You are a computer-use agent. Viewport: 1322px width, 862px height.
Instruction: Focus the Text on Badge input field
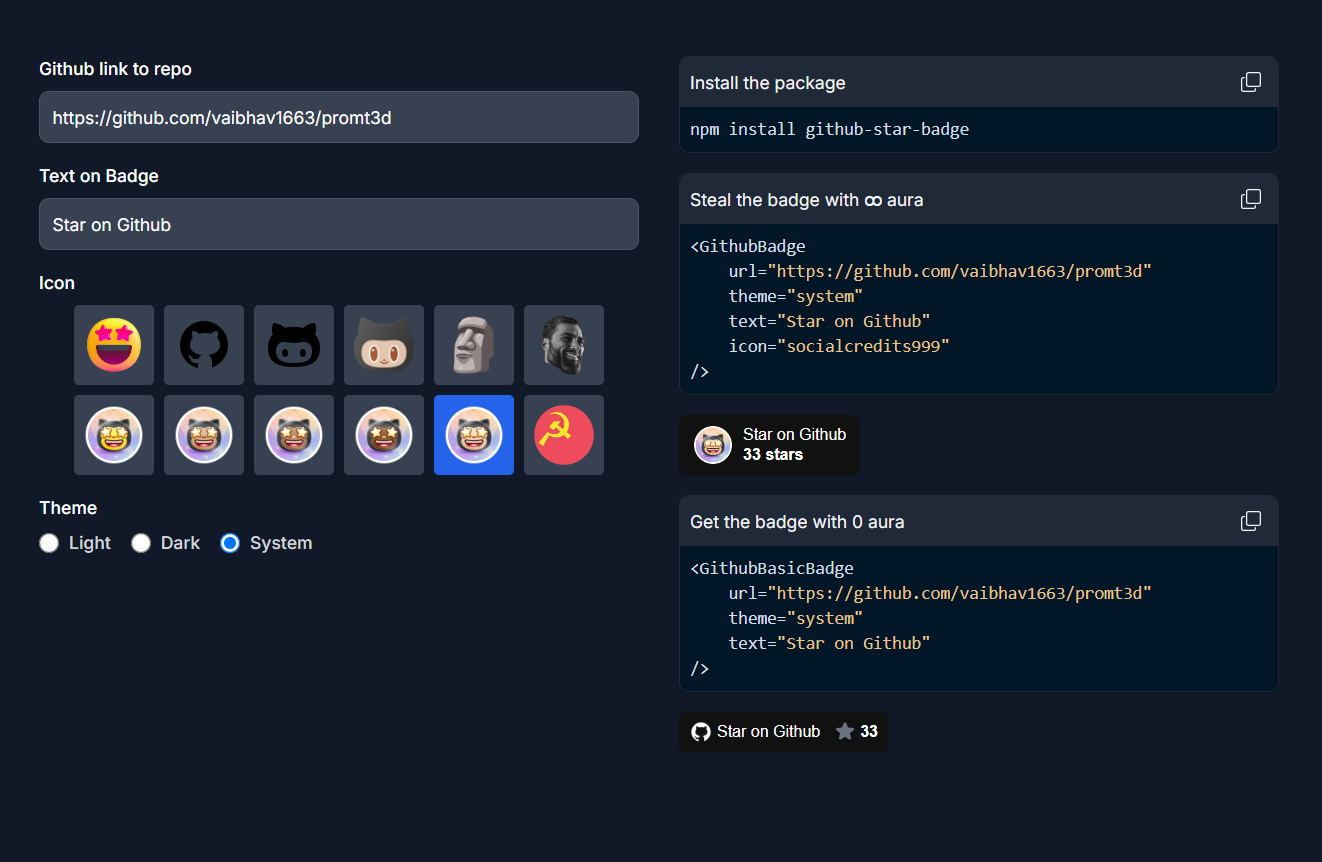[339, 224]
